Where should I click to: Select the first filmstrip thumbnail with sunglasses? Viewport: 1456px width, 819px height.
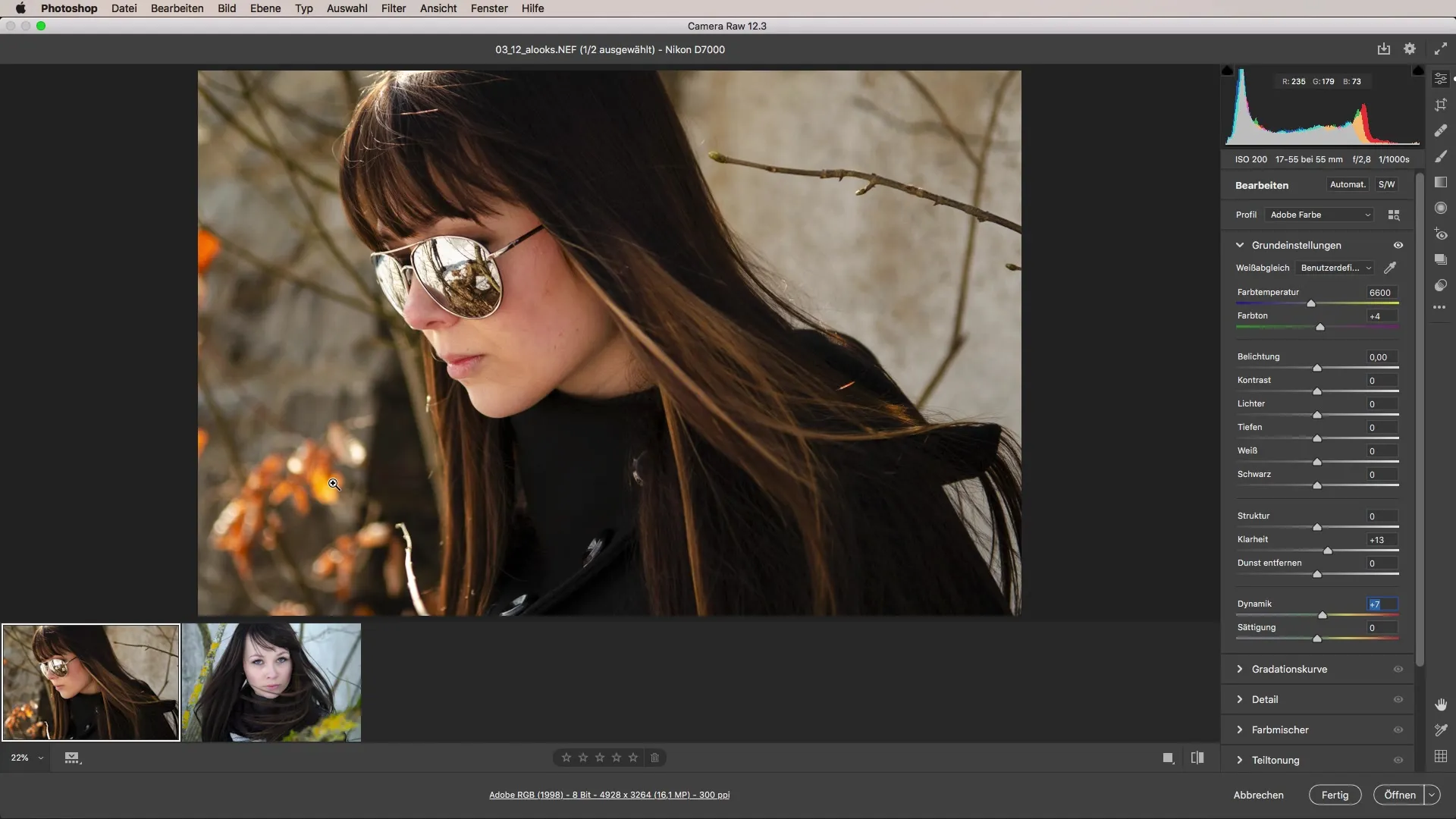coord(91,682)
